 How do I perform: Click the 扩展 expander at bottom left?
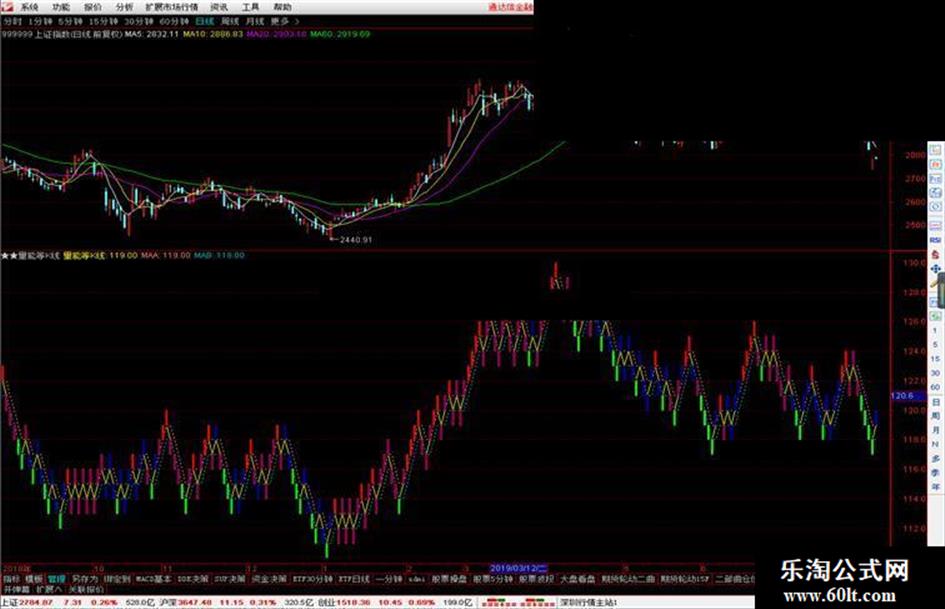pyautogui.click(x=48, y=589)
